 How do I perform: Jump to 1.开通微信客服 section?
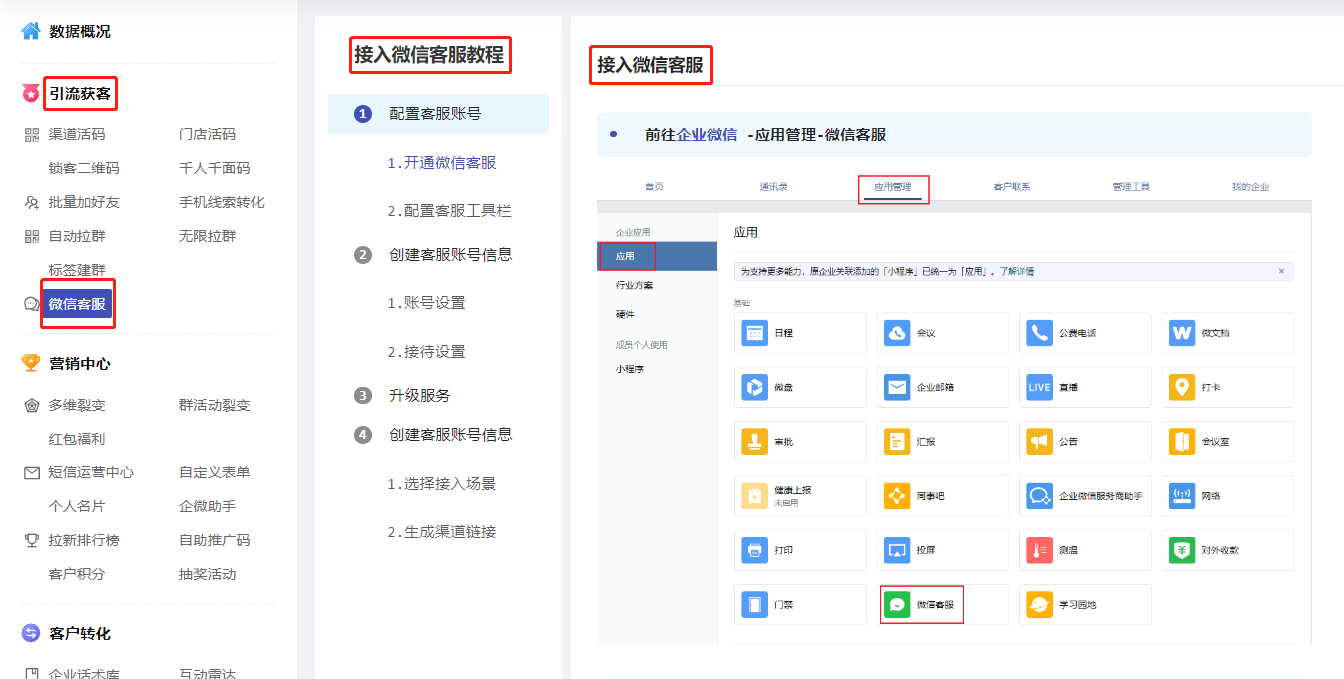tap(441, 163)
